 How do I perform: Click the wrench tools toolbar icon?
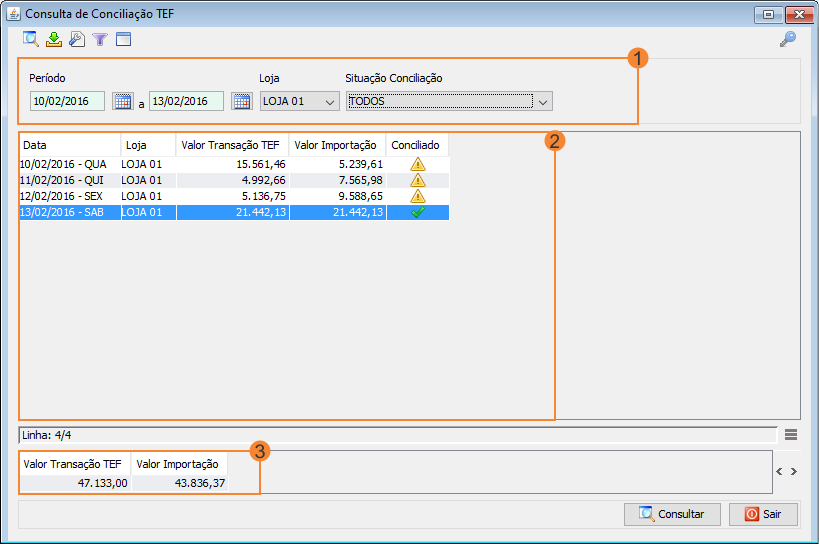click(x=77, y=39)
